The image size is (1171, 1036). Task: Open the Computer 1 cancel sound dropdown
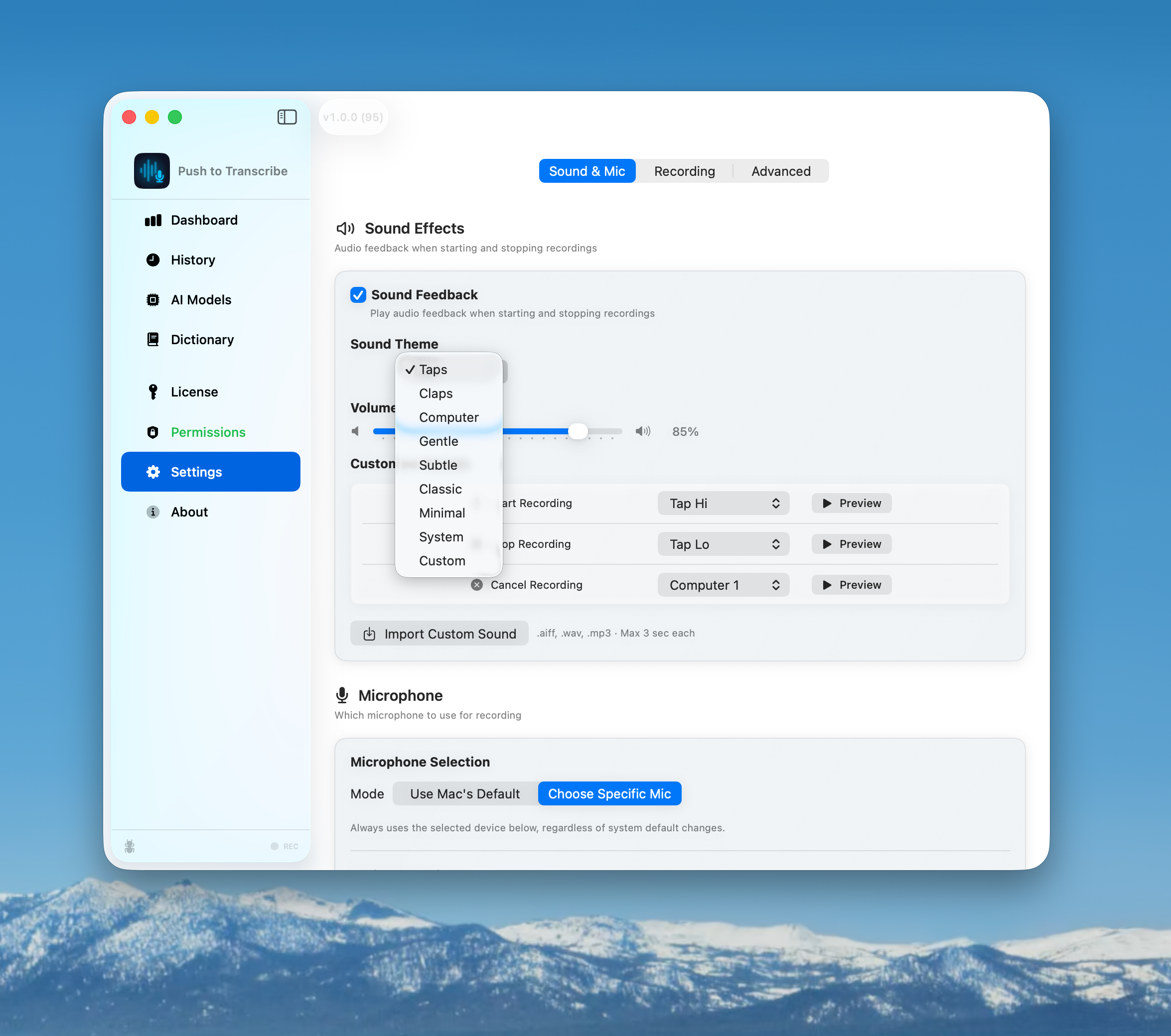(723, 584)
